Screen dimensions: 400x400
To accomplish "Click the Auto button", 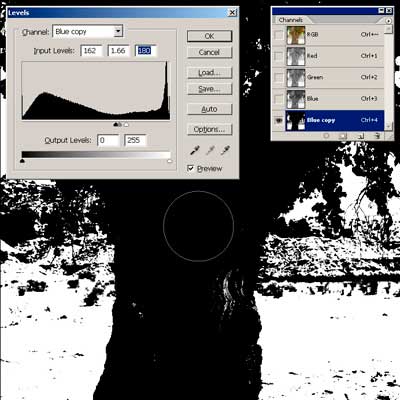I will 209,109.
